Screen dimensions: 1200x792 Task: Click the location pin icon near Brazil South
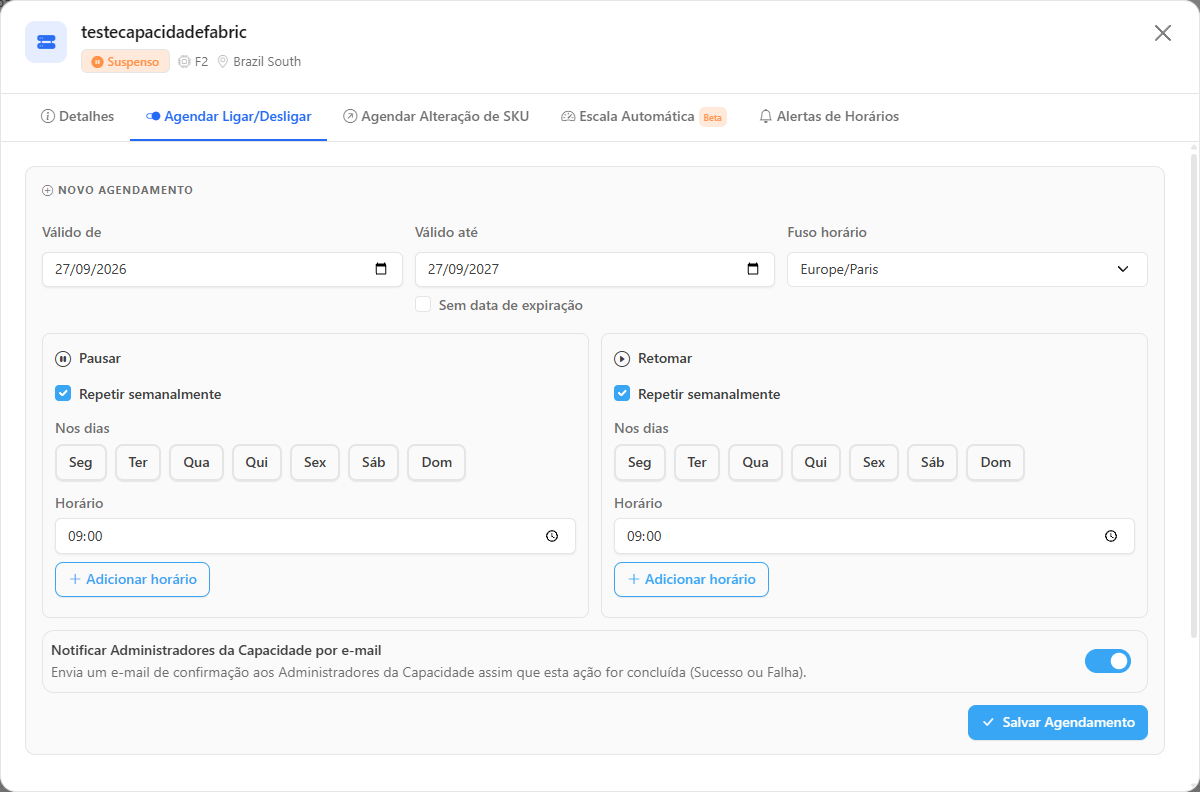coord(223,61)
